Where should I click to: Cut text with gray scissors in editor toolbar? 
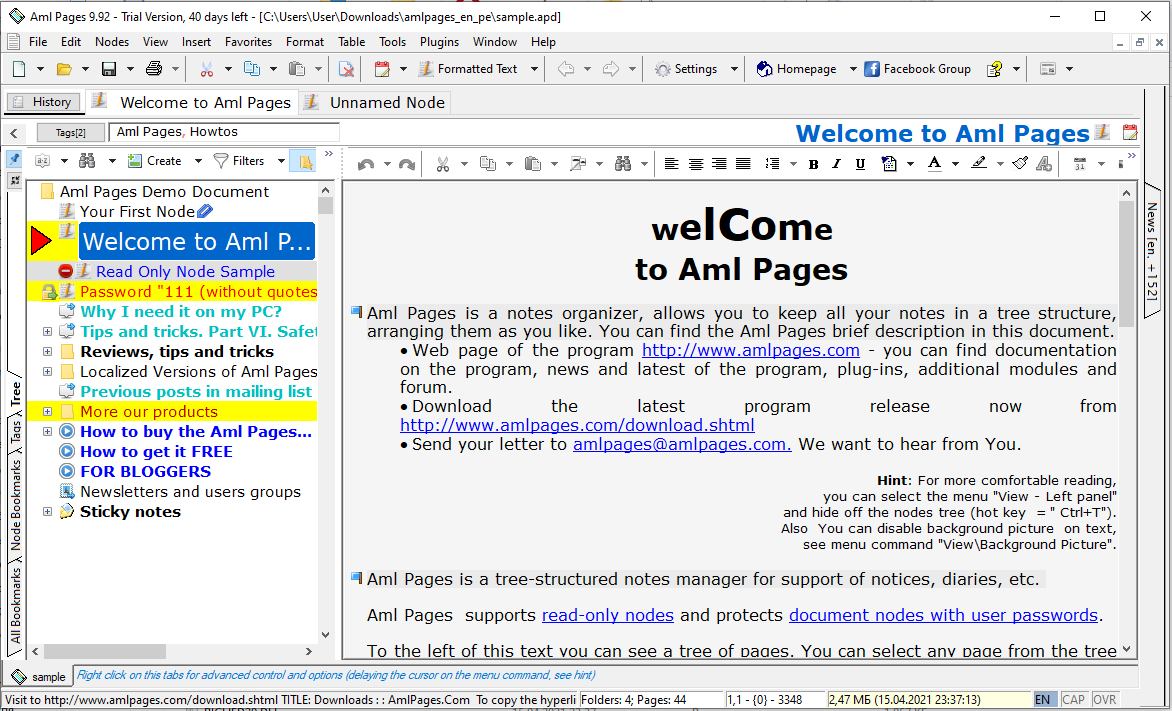point(443,164)
